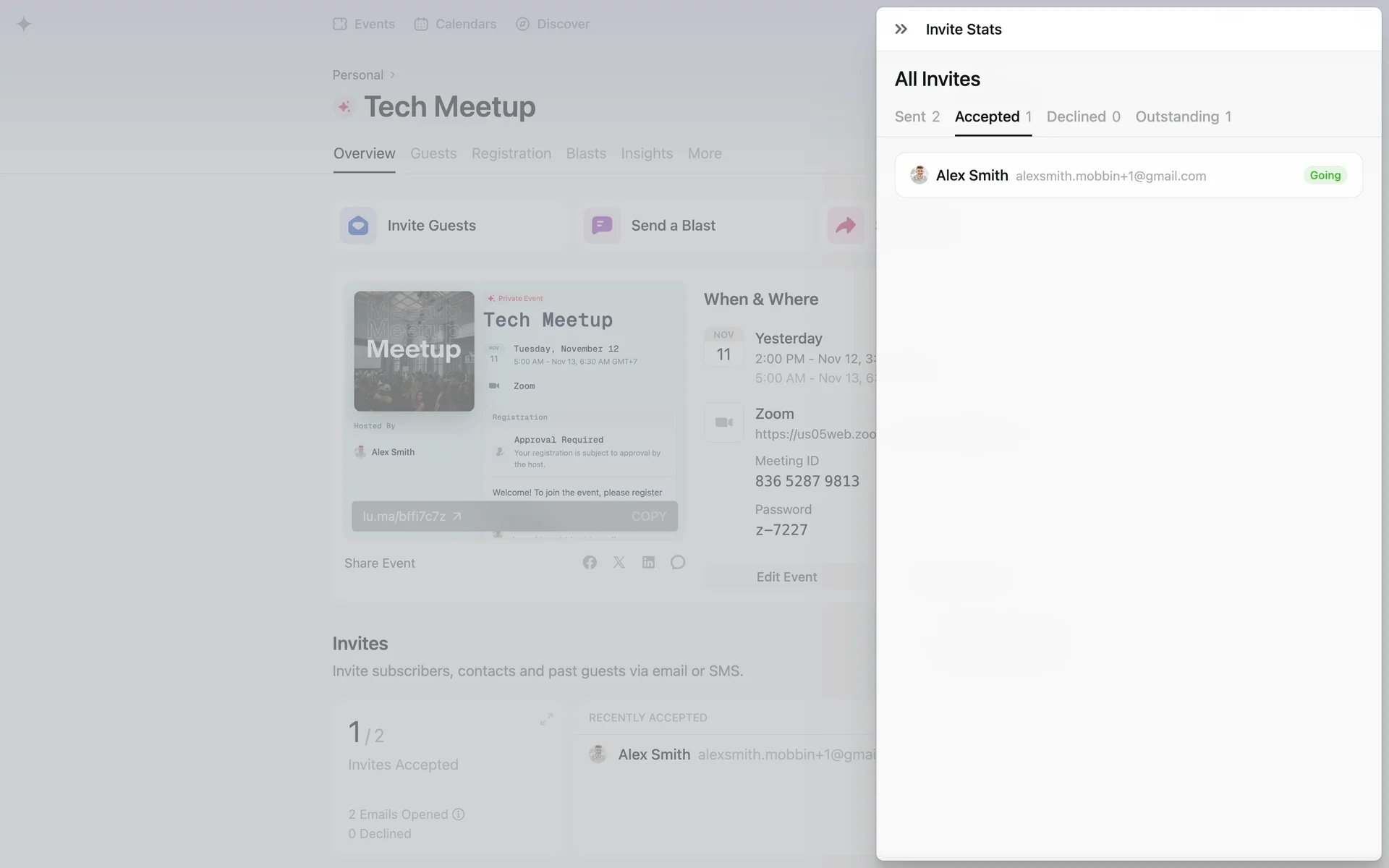Screen dimensions: 1389x868
Task: Show Outstanding invites tab
Action: click(1183, 117)
